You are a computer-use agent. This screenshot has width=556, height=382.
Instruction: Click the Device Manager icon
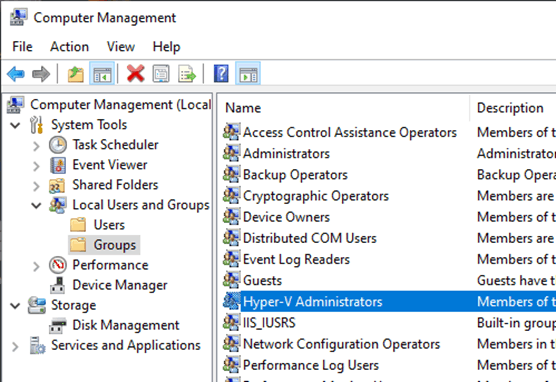(x=57, y=285)
